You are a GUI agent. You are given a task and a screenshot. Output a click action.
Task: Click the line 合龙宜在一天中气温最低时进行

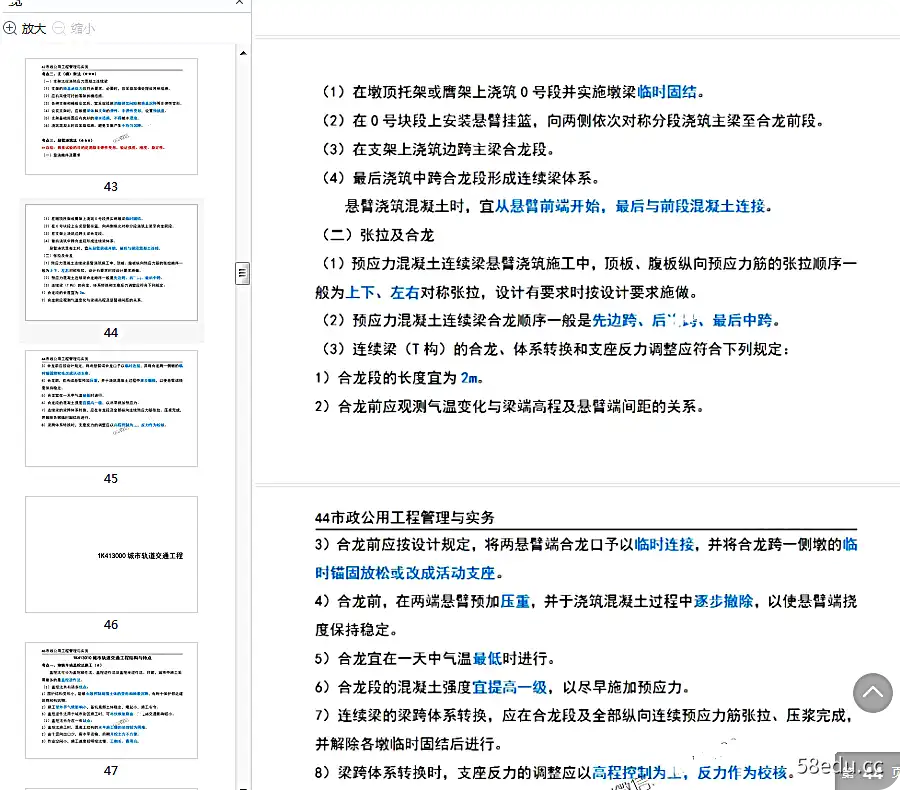coord(435,659)
